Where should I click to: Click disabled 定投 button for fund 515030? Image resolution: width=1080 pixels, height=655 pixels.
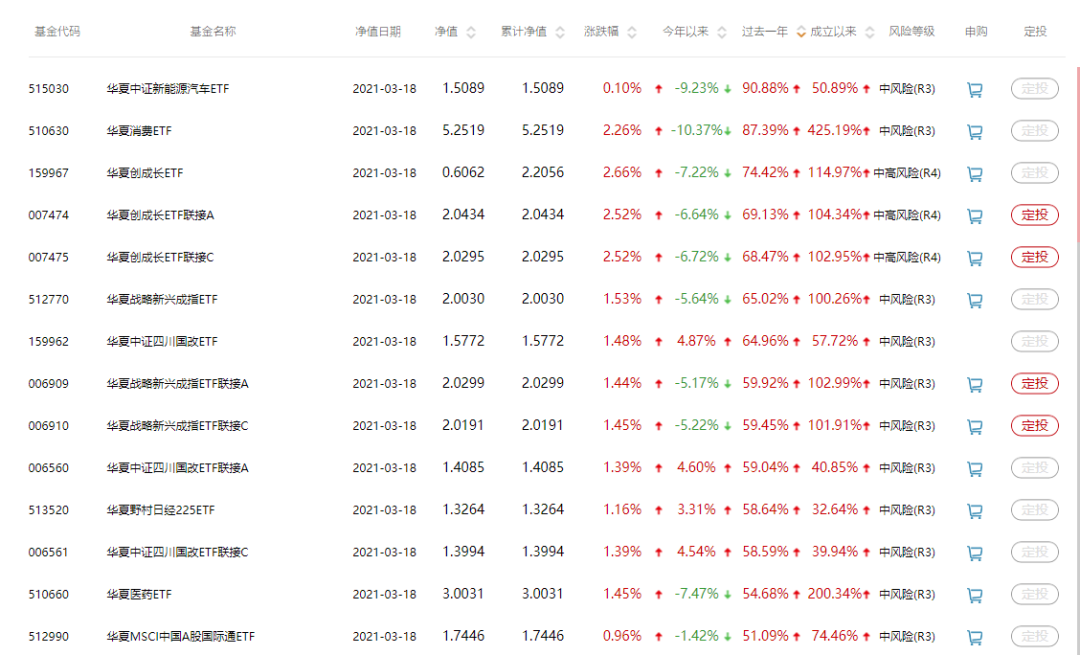1035,88
